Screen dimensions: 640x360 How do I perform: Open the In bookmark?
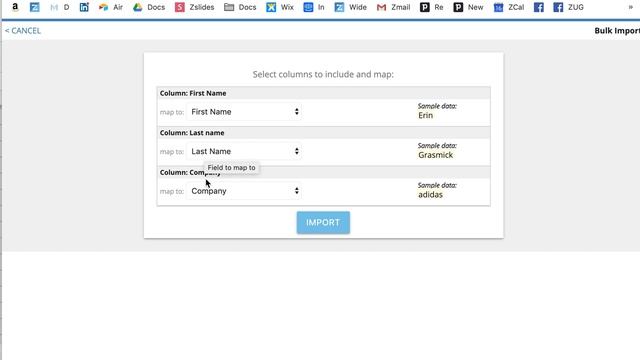click(314, 7)
